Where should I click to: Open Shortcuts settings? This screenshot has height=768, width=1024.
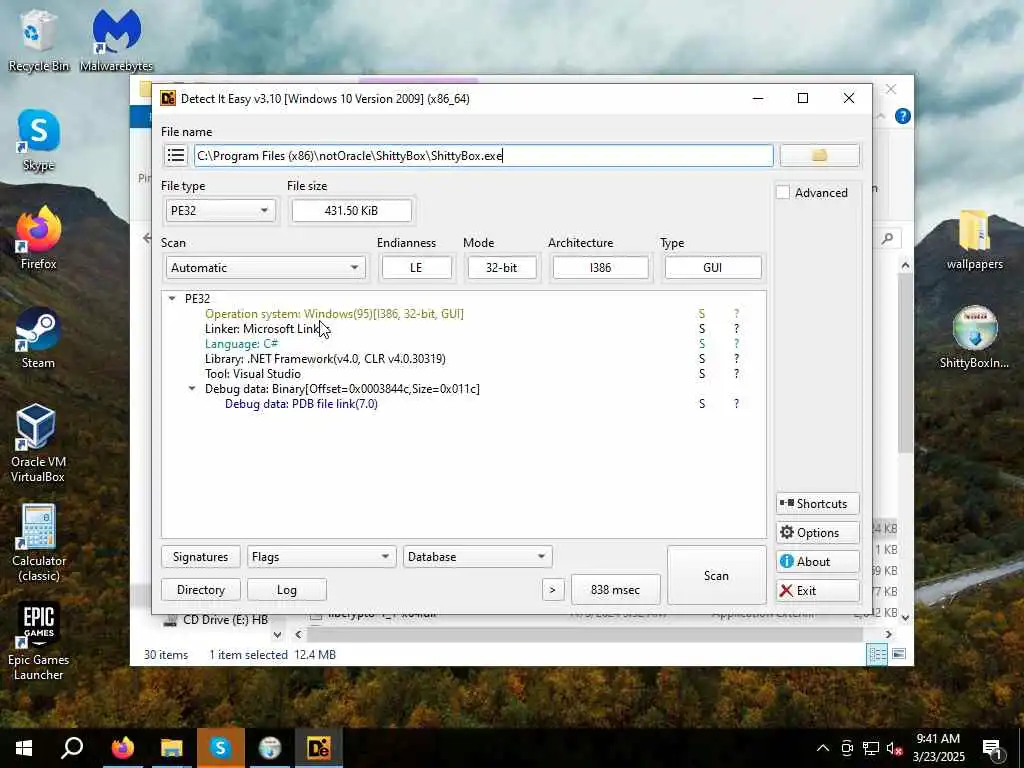pos(818,504)
